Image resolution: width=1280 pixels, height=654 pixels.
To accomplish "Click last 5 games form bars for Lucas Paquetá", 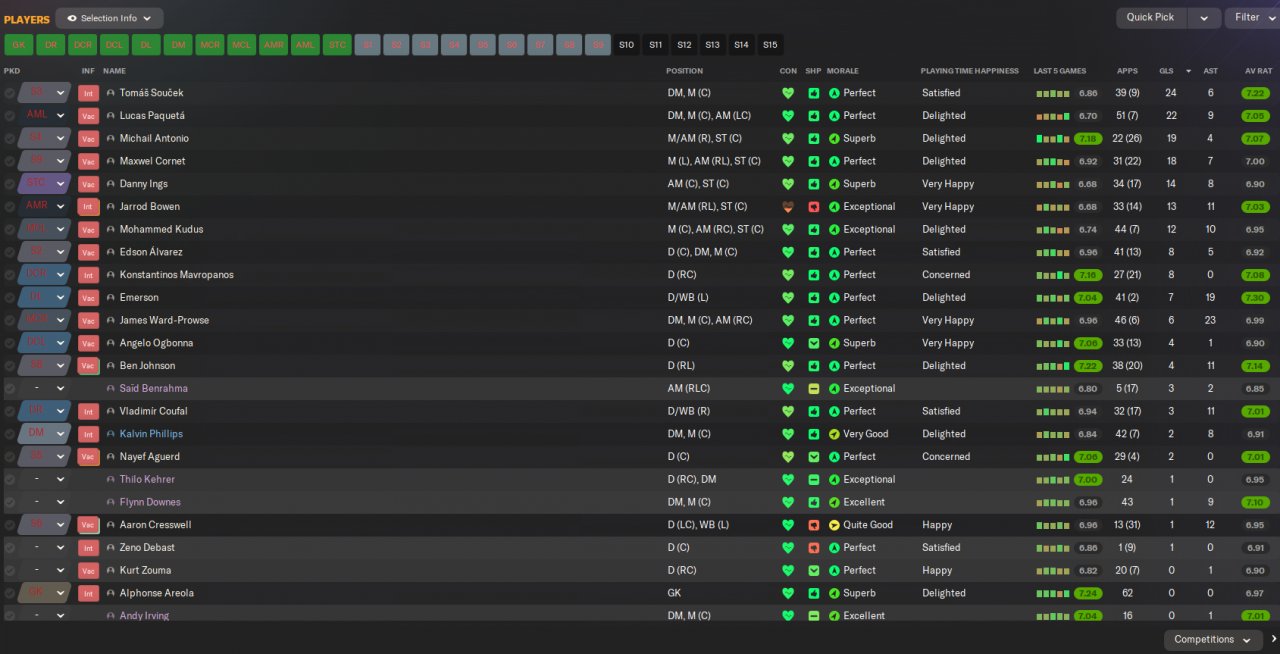I will 1053,116.
